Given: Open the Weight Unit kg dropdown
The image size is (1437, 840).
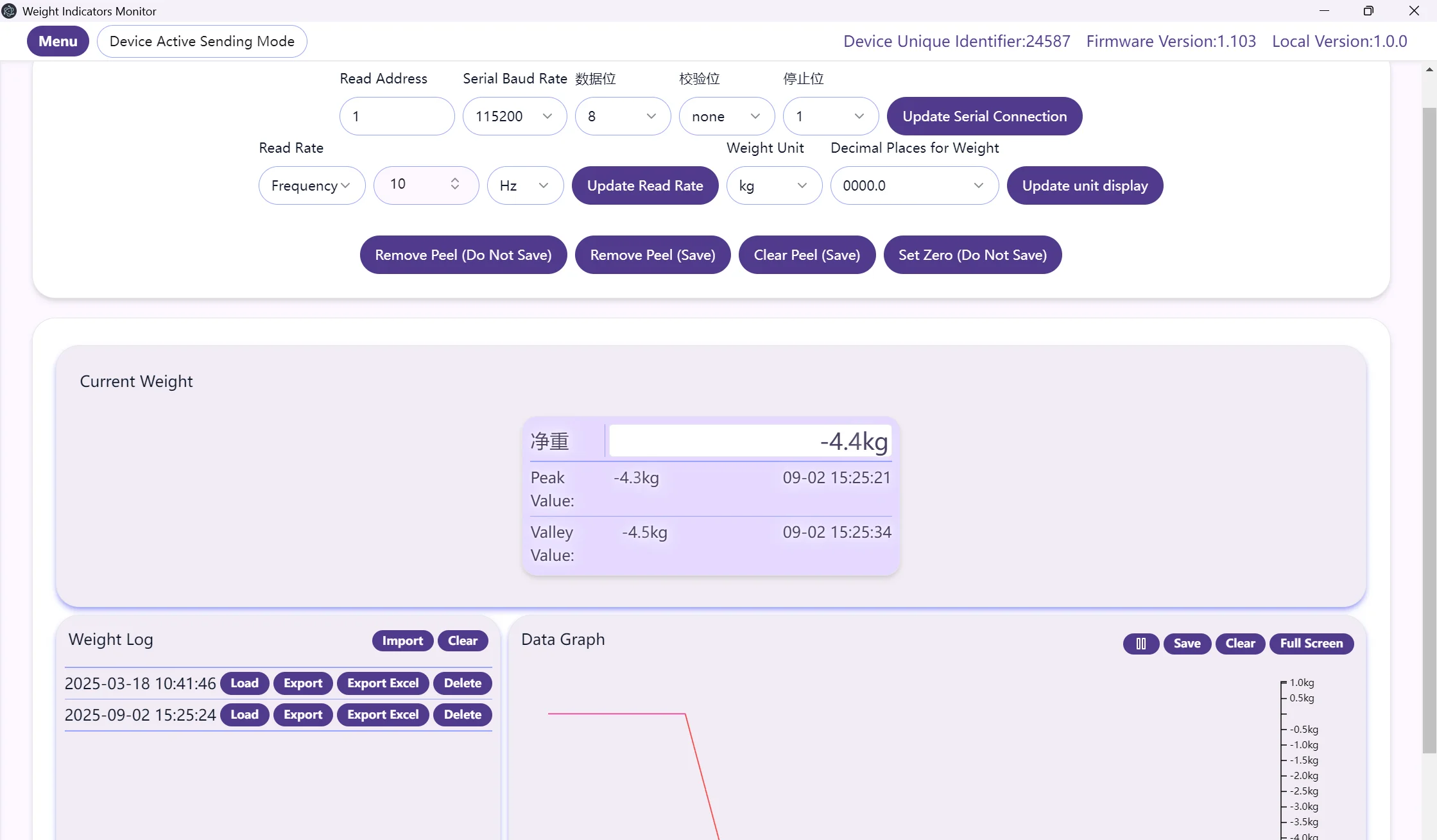Looking at the screenshot, I should tap(774, 185).
